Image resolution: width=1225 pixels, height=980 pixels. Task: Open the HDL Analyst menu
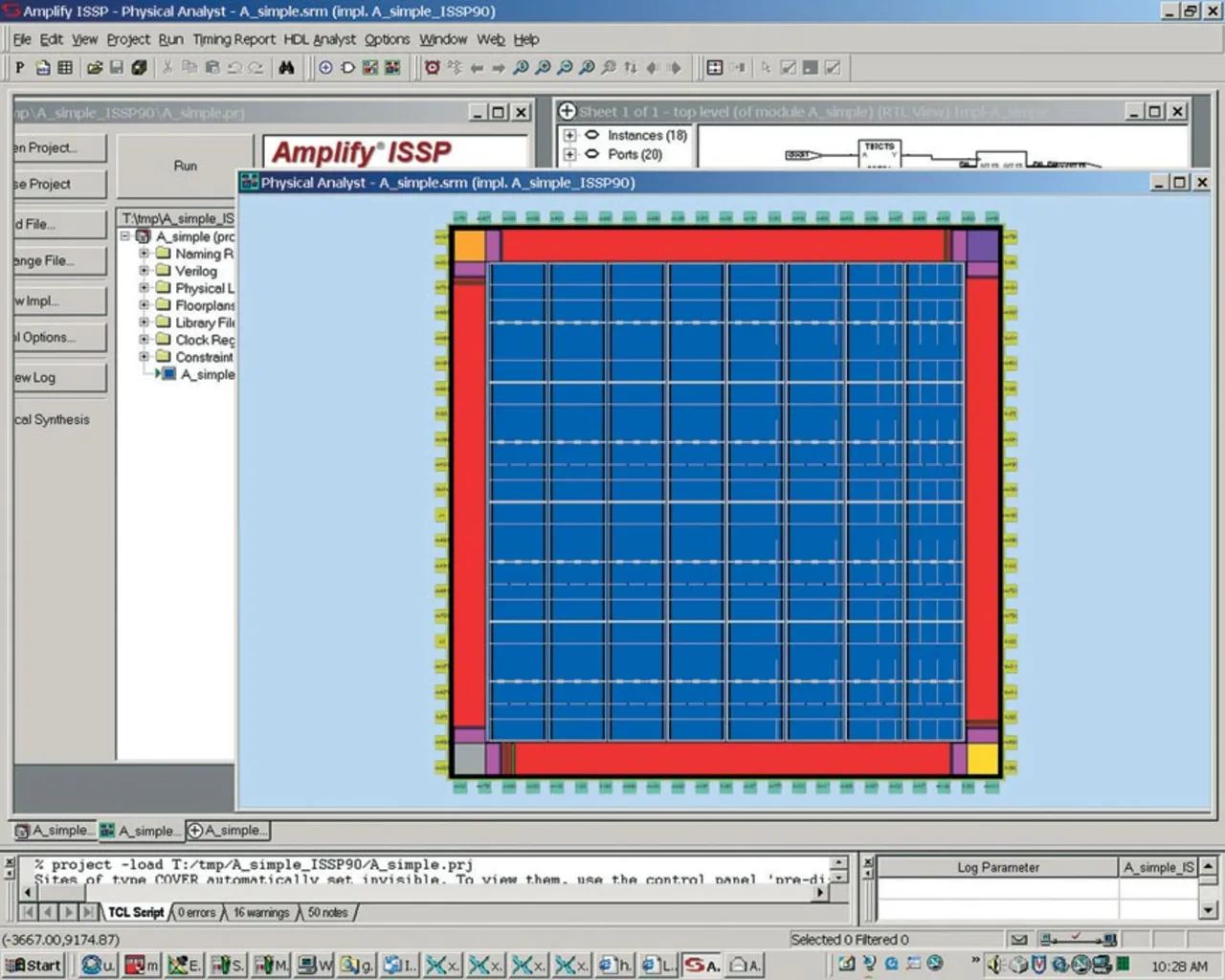[319, 39]
